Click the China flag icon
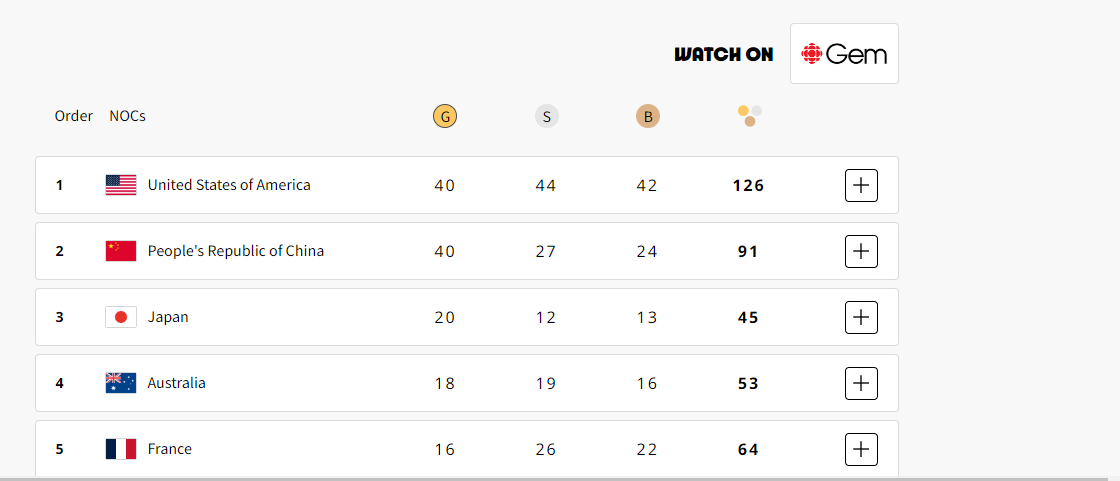The height and width of the screenshot is (481, 1120). pyautogui.click(x=121, y=251)
